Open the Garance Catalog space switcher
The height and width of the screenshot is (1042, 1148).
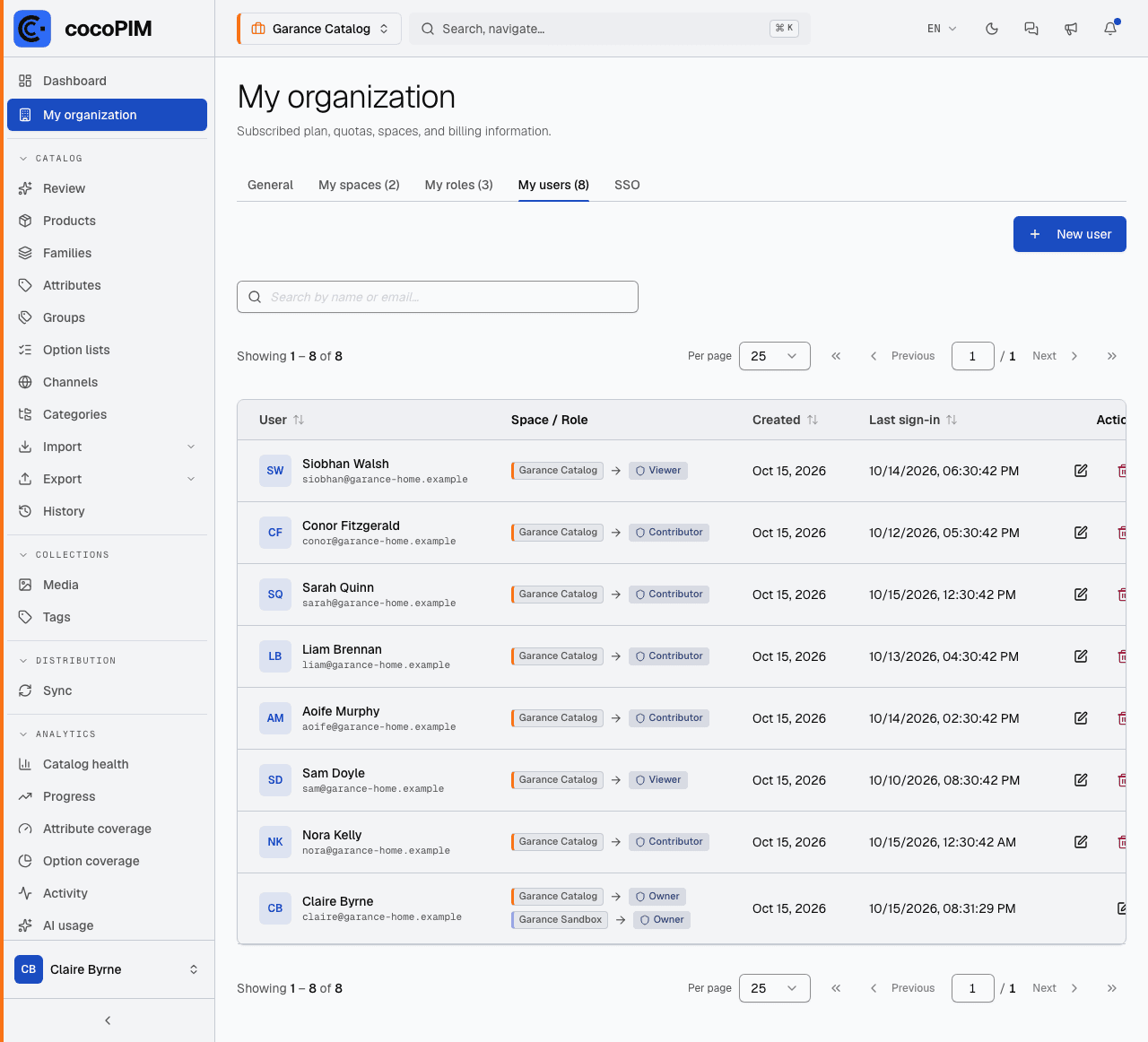pyautogui.click(x=319, y=29)
